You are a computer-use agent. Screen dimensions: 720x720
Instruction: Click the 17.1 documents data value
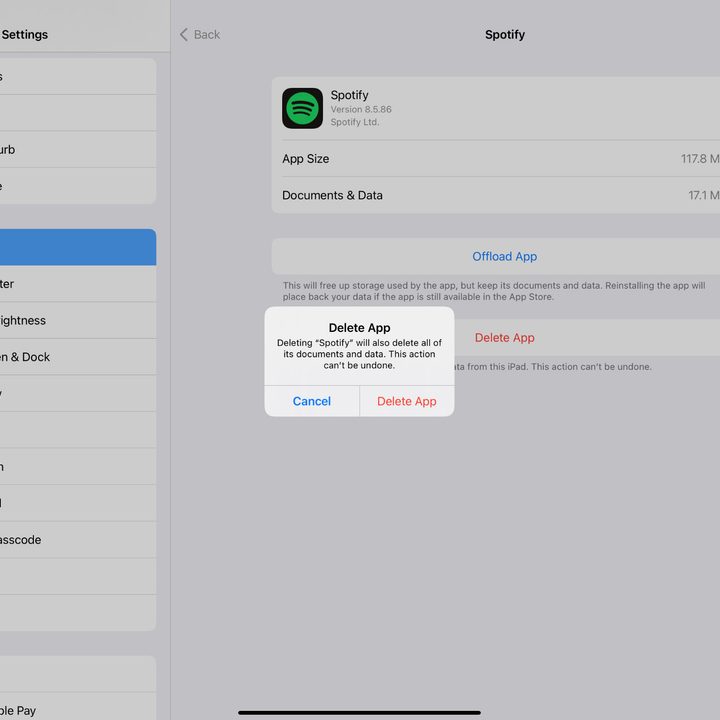(703, 195)
